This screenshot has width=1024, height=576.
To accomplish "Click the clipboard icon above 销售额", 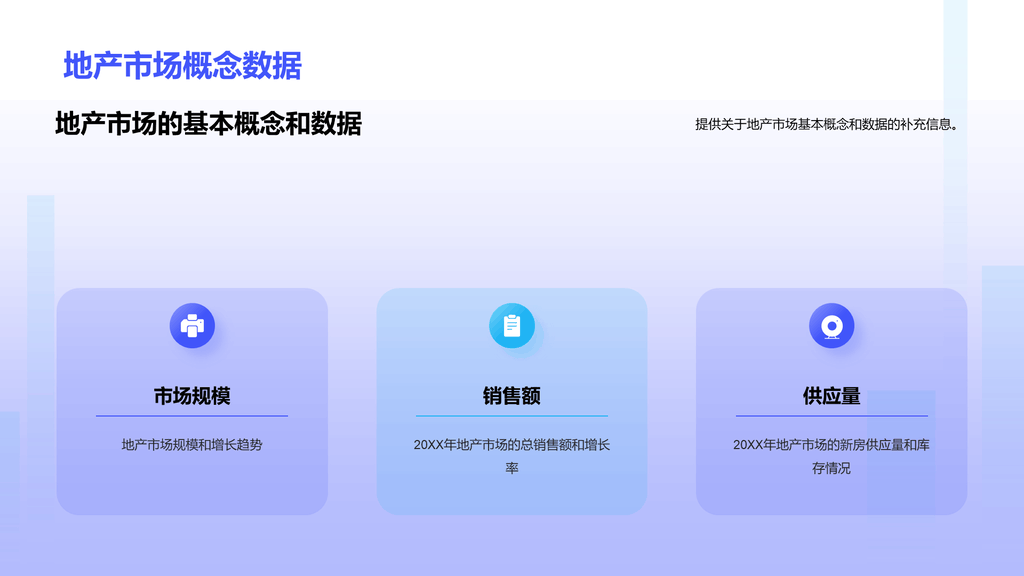I will pos(512,326).
